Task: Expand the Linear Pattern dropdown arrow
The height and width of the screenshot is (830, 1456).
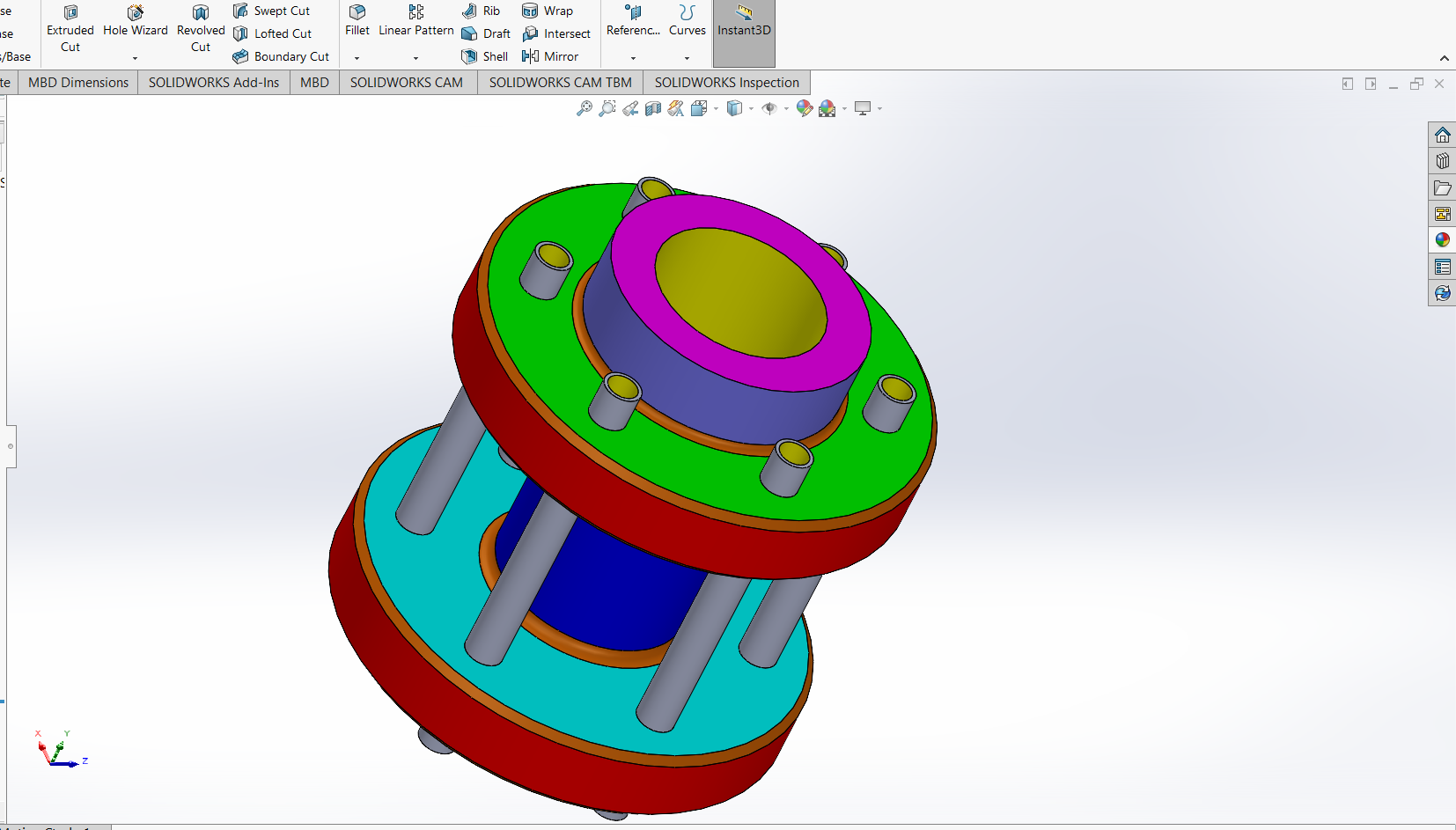Action: 415,58
